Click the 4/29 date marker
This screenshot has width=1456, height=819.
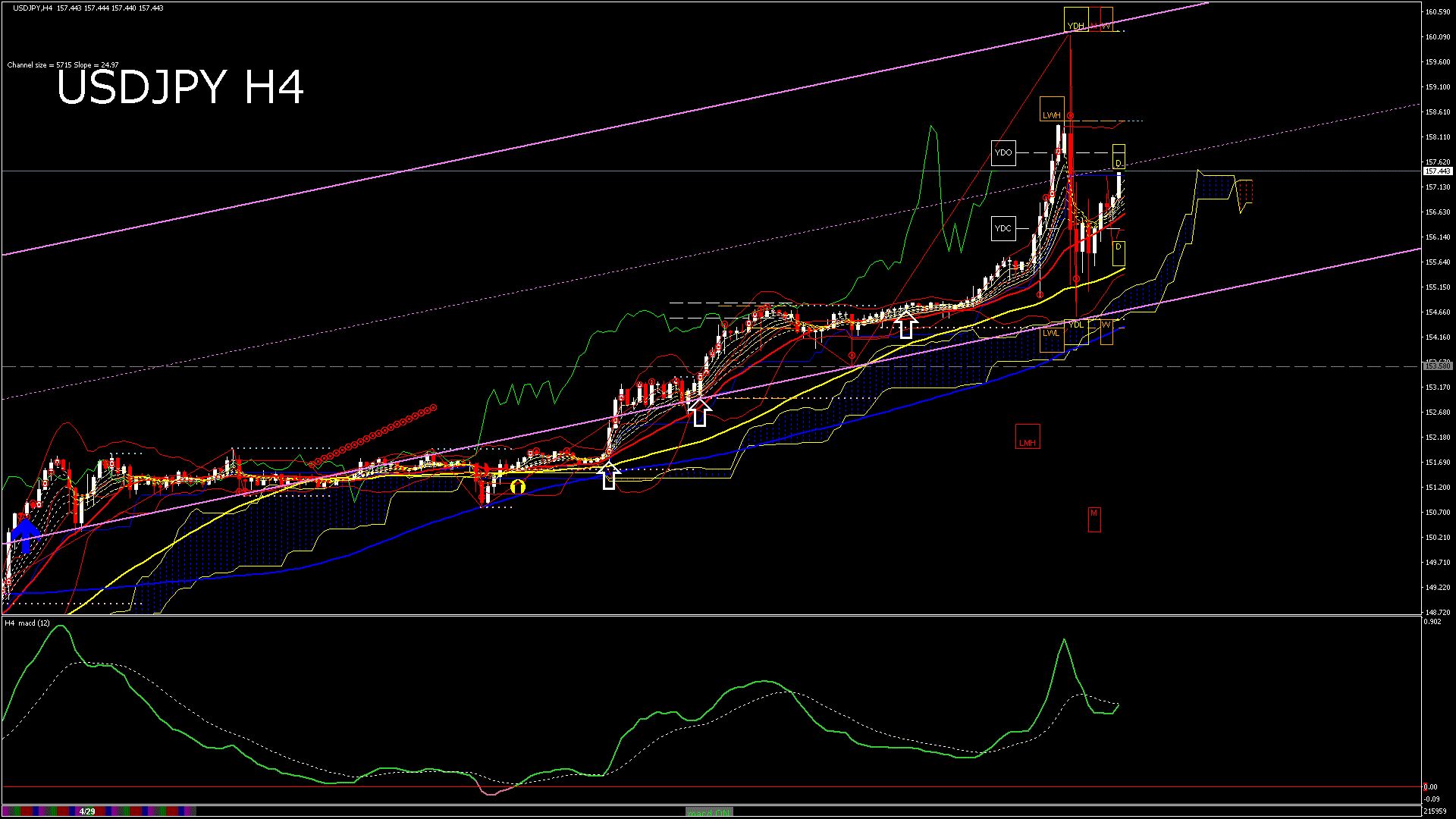[x=87, y=811]
